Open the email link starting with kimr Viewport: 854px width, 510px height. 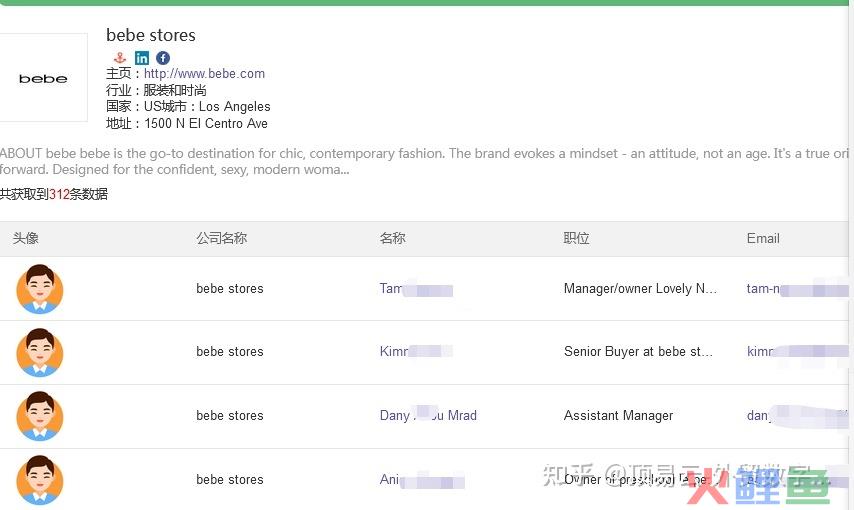click(797, 352)
